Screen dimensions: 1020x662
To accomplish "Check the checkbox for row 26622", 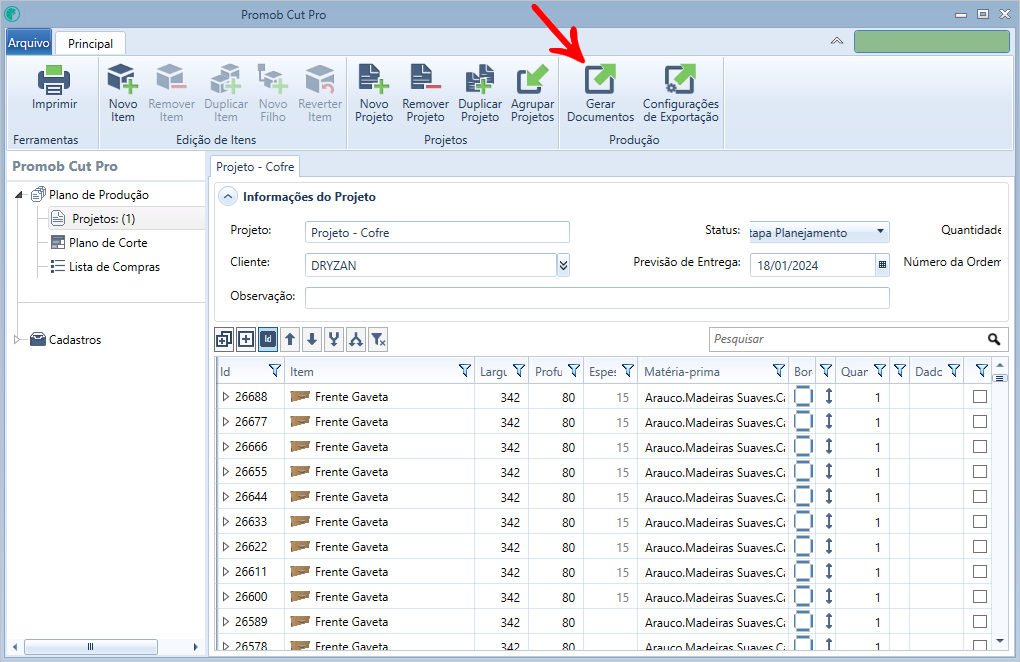I will tap(980, 547).
